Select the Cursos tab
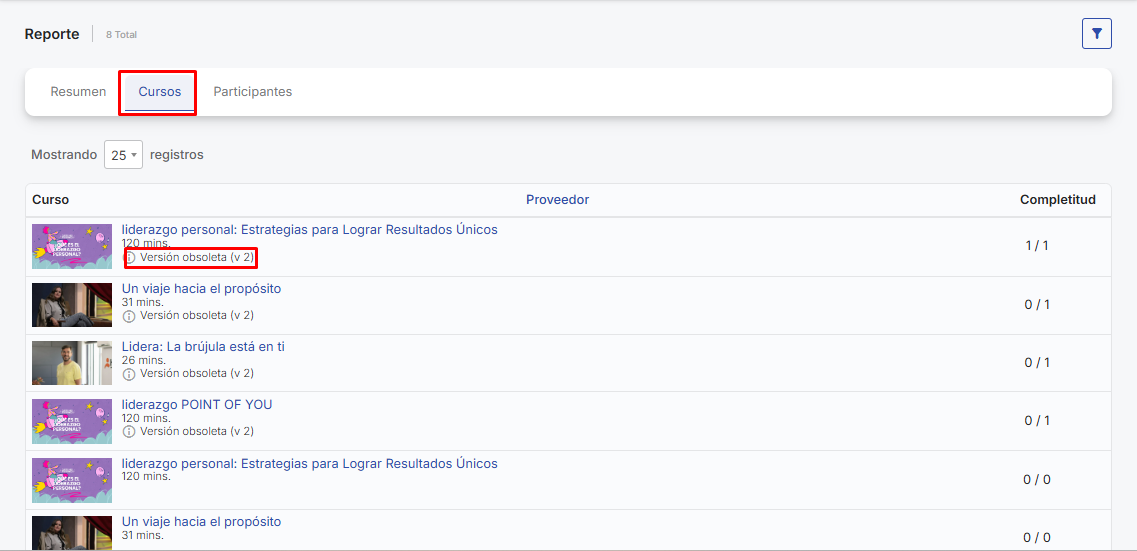The image size is (1137, 551). point(160,92)
